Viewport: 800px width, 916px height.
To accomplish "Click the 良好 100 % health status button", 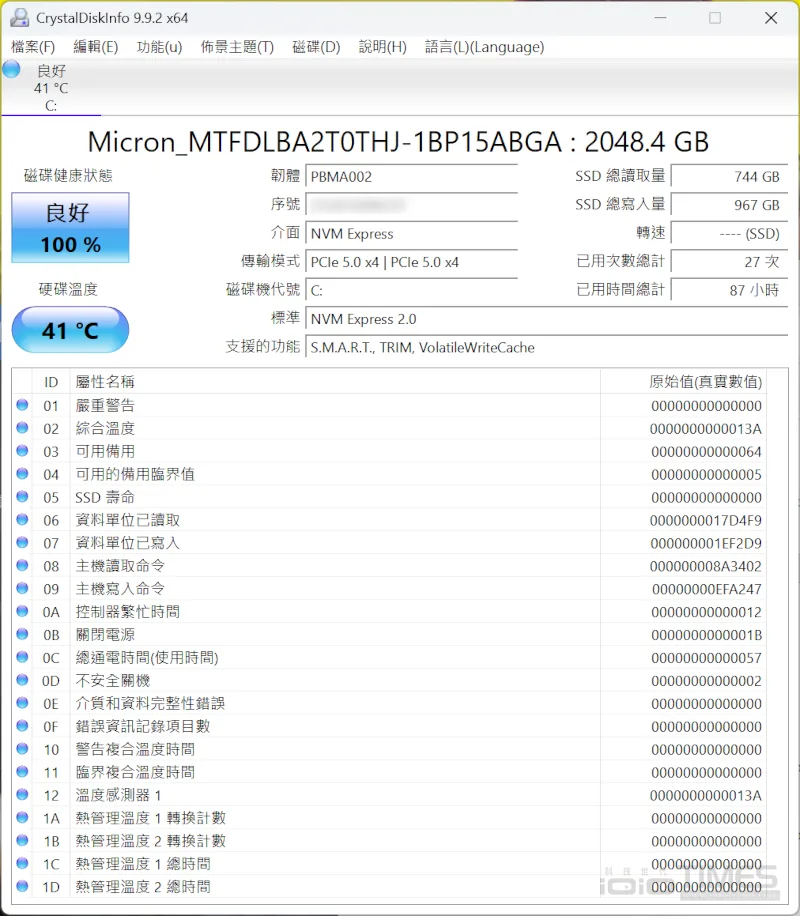I will click(70, 228).
